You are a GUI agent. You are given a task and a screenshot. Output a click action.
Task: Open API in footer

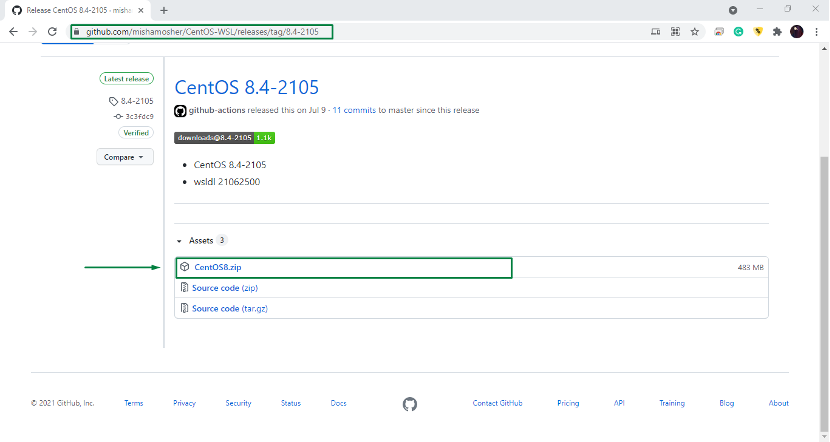coord(619,403)
